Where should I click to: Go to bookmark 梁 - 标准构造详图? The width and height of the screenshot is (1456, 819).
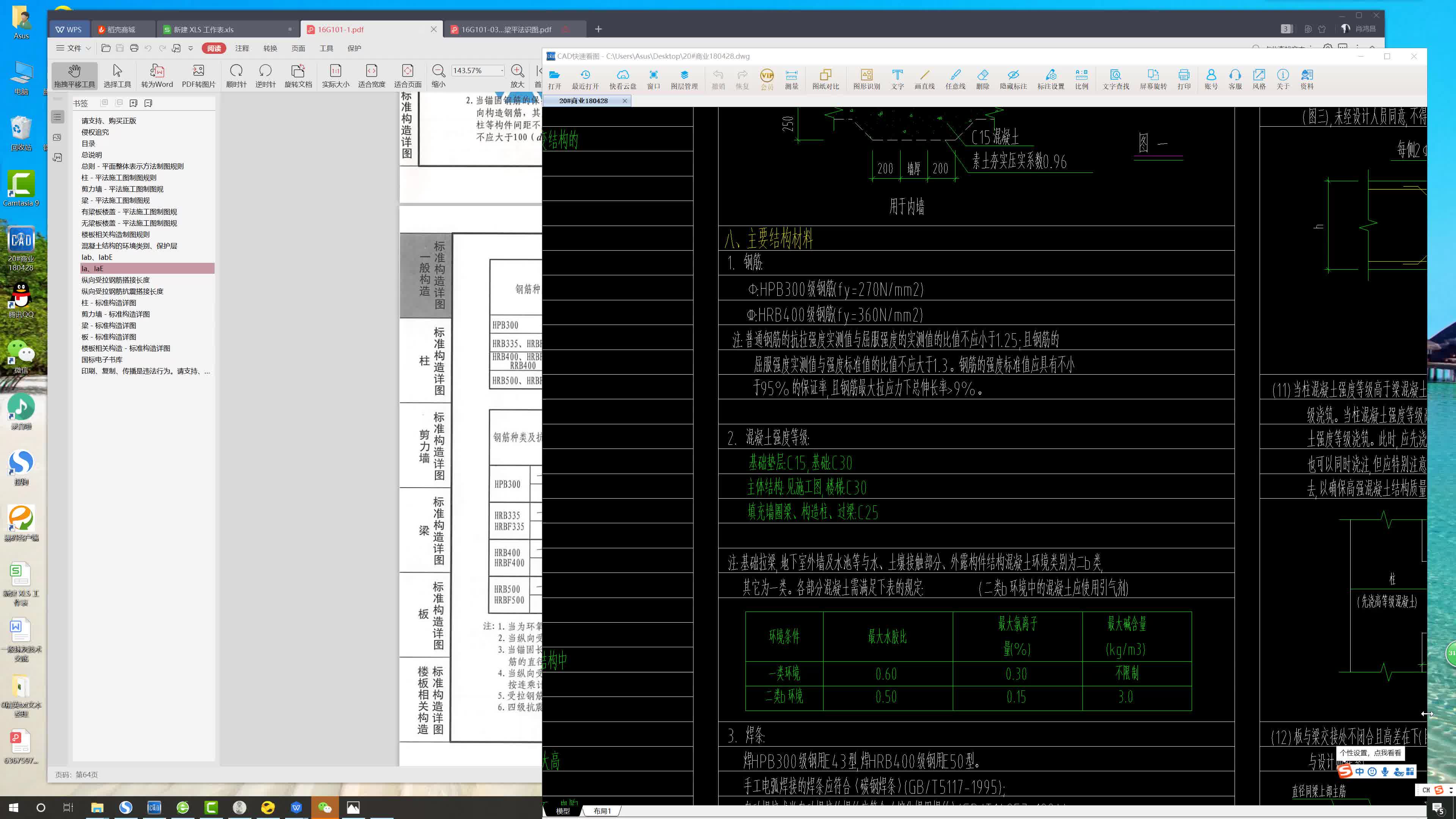[108, 326]
